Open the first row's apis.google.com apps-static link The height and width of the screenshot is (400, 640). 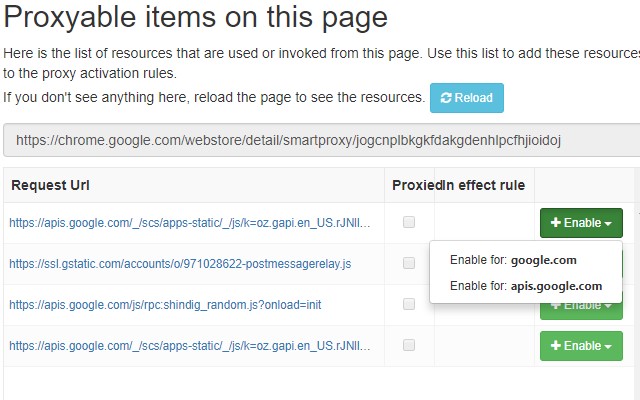pos(190,223)
